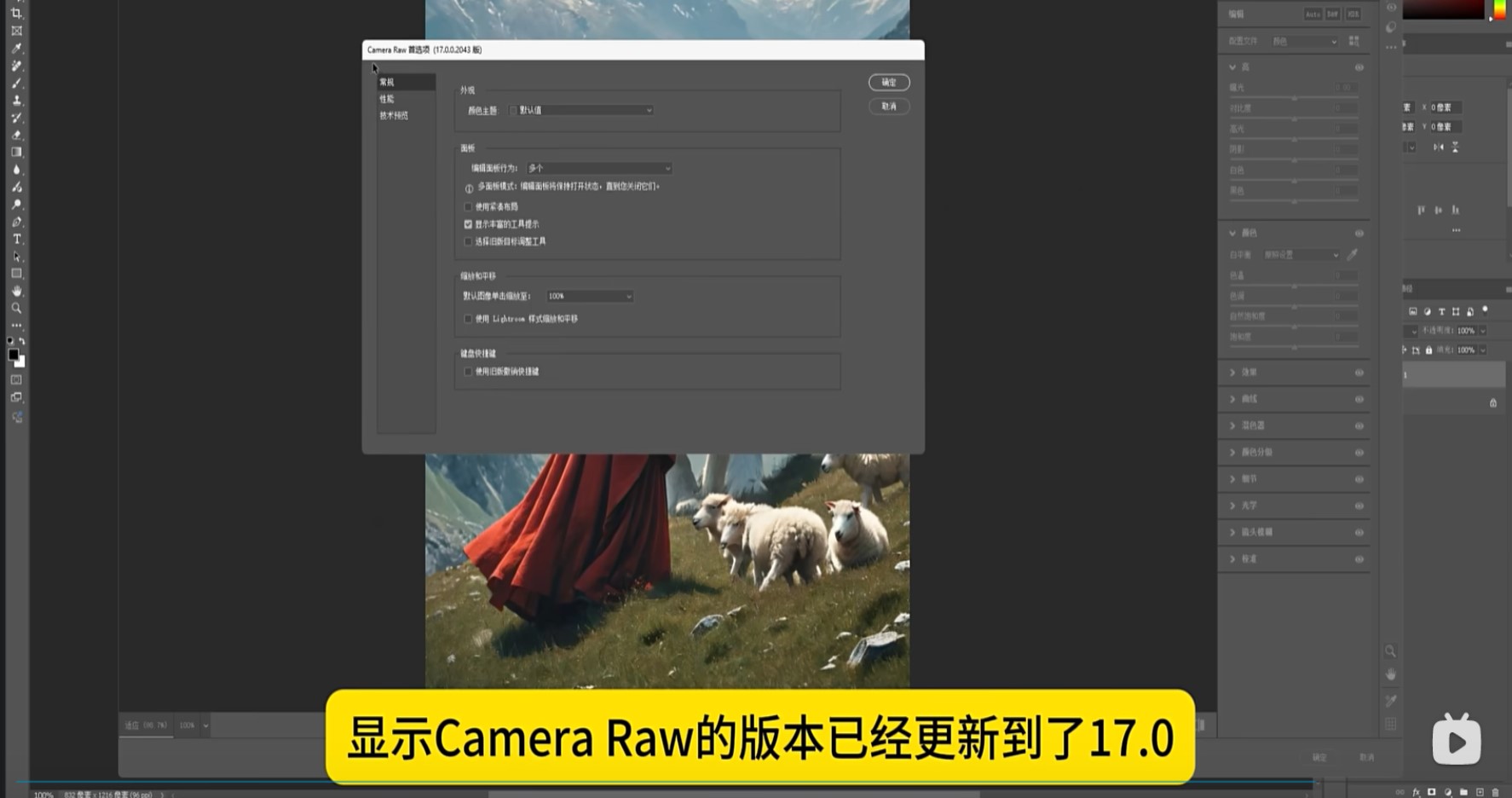Enable the '使用紧凑布局' compact layout checkbox
Screen dimensions: 1512x798
point(468,206)
